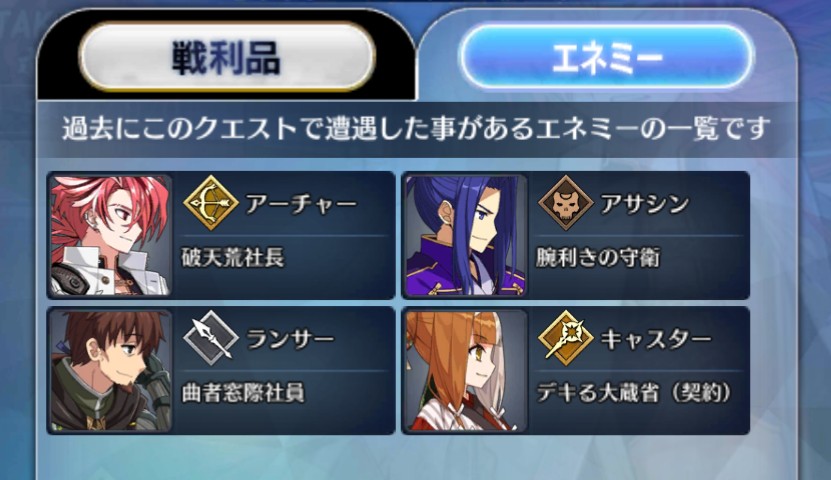Click the gold Caster staff class icon
831x480 pixels.
point(565,338)
